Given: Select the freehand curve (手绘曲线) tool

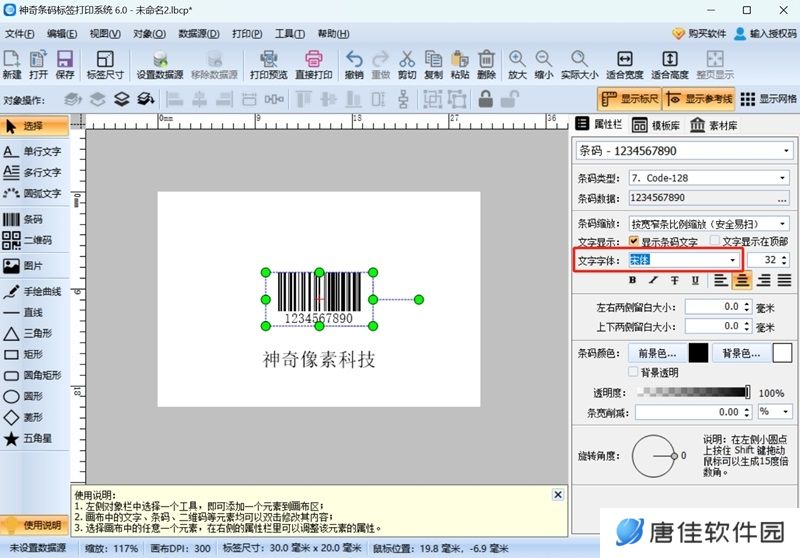Looking at the screenshot, I should coord(34,292).
